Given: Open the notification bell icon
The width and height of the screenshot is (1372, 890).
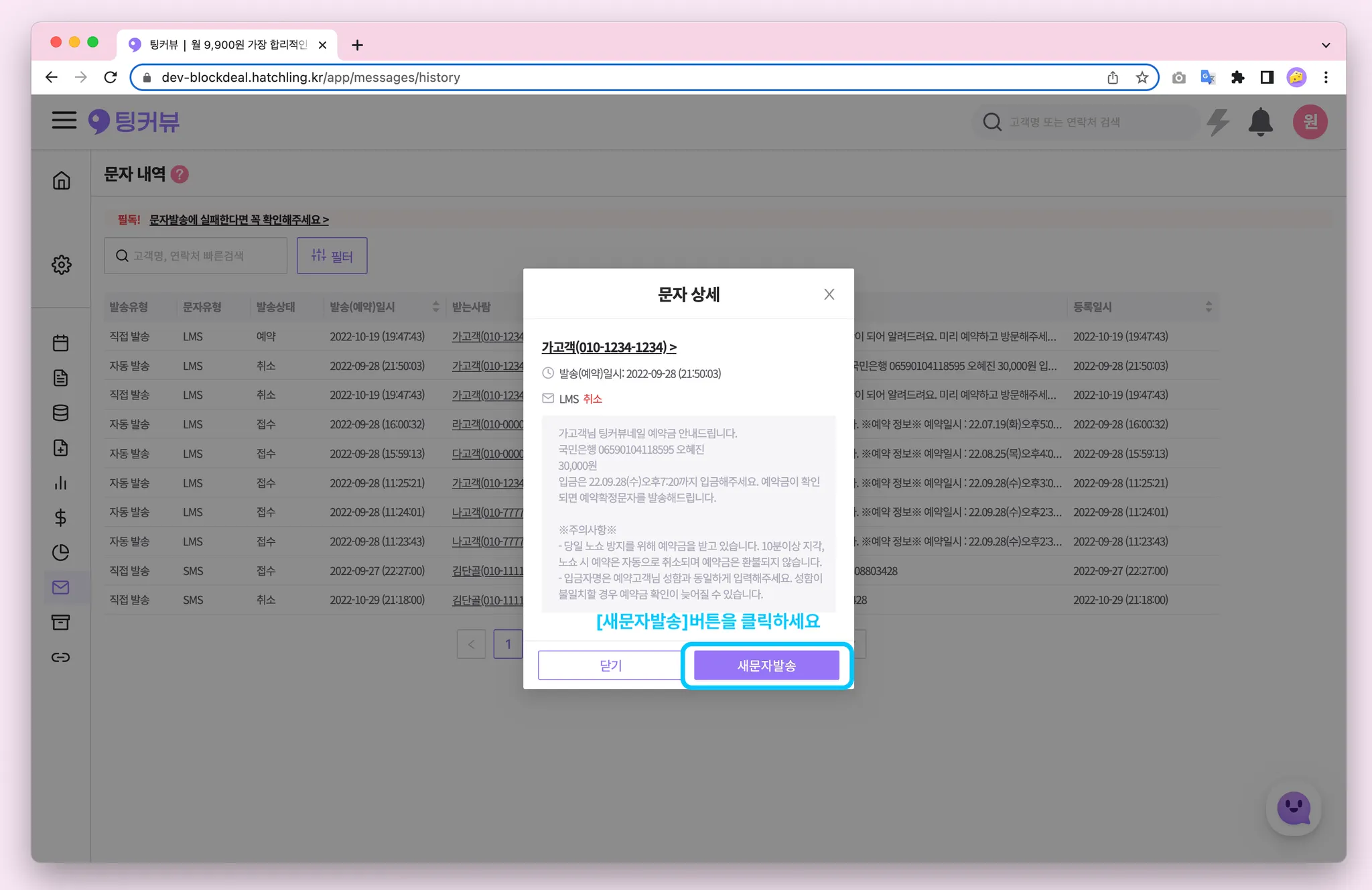Looking at the screenshot, I should pos(1260,122).
